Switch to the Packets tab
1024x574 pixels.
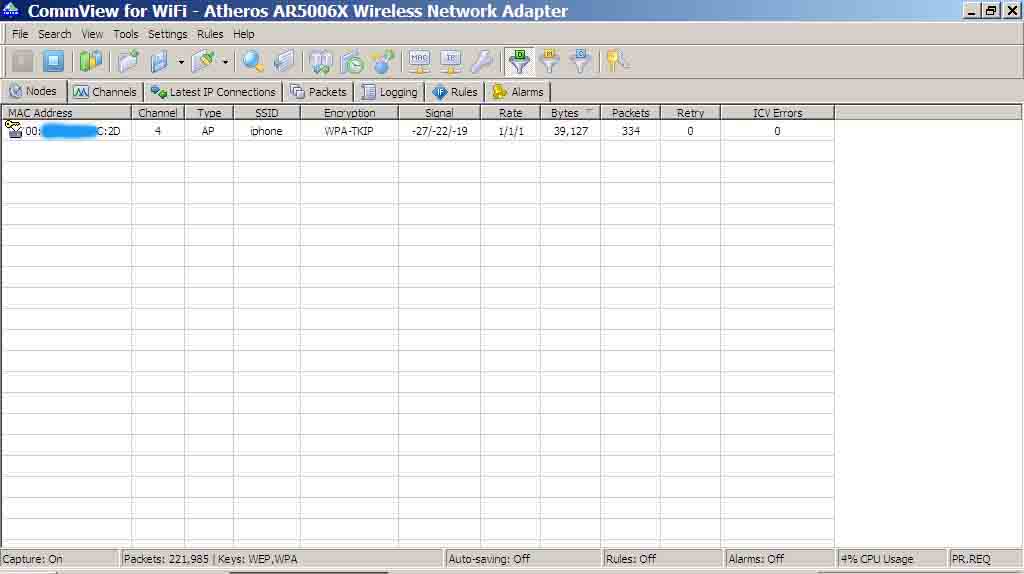(318, 92)
